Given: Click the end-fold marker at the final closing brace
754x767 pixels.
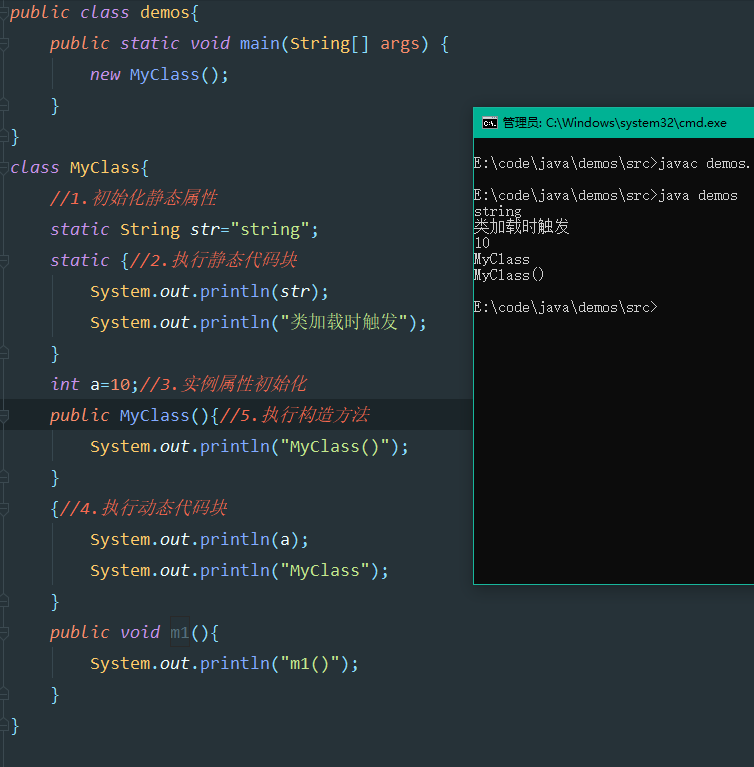Looking at the screenshot, I should (4, 726).
